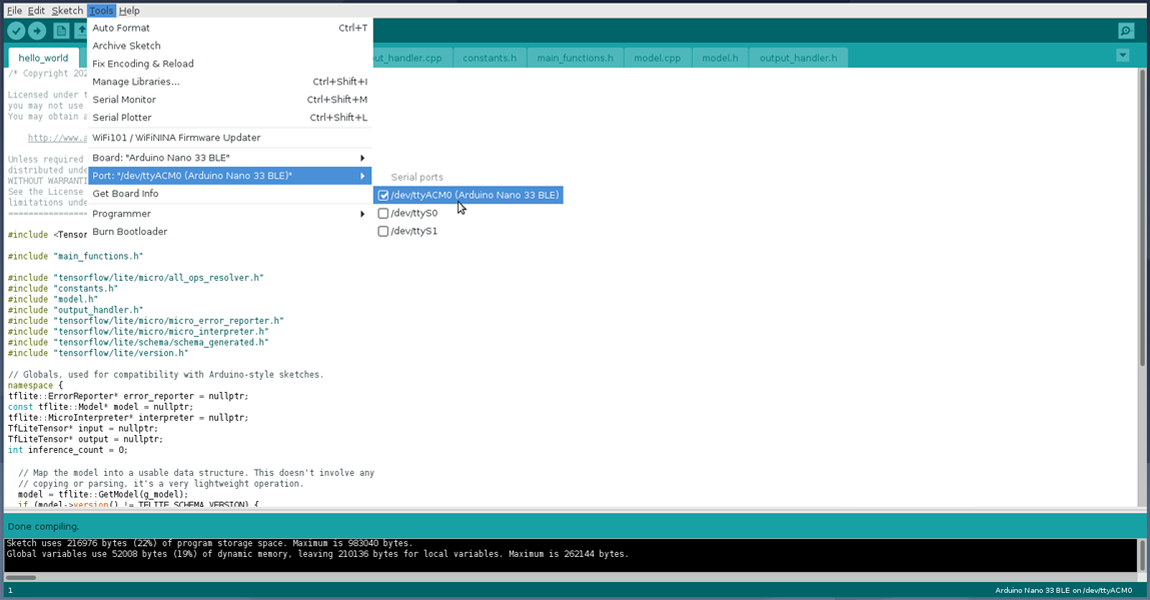Switch to the hello_world tab

pos(42,57)
